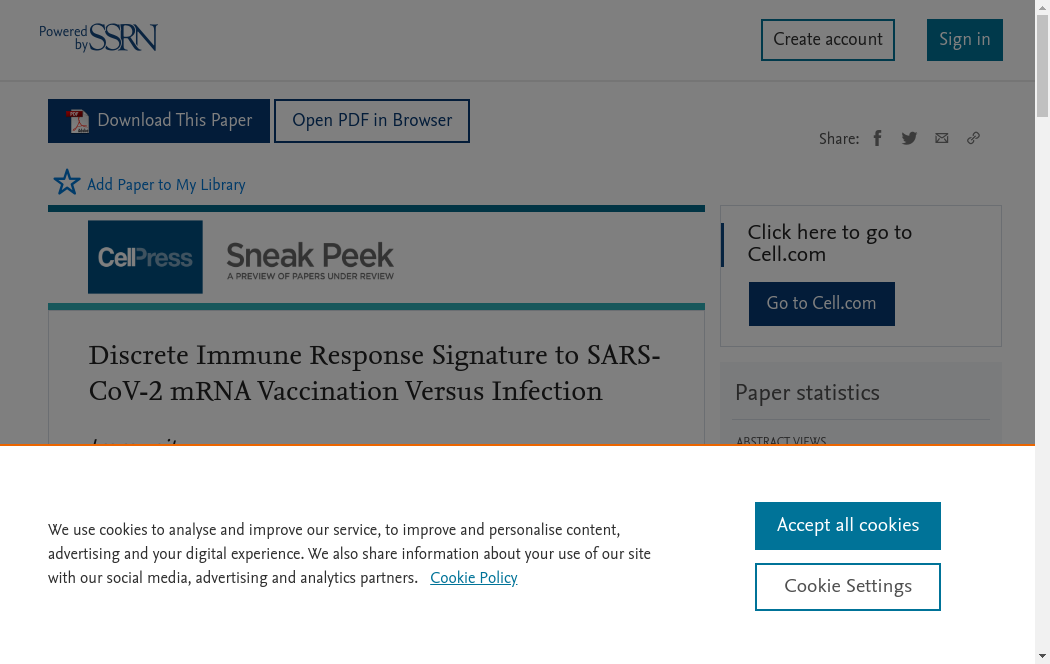Click the CellPress logo
1050x664 pixels.
click(145, 257)
